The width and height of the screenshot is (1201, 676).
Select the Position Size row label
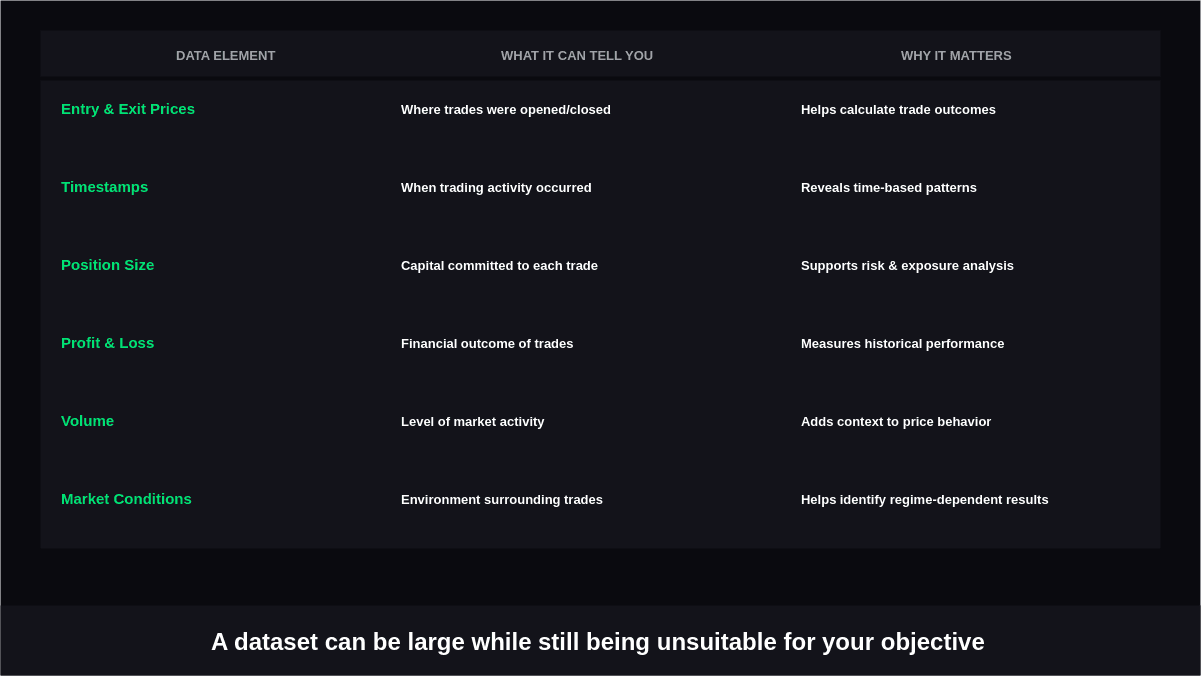coord(108,265)
